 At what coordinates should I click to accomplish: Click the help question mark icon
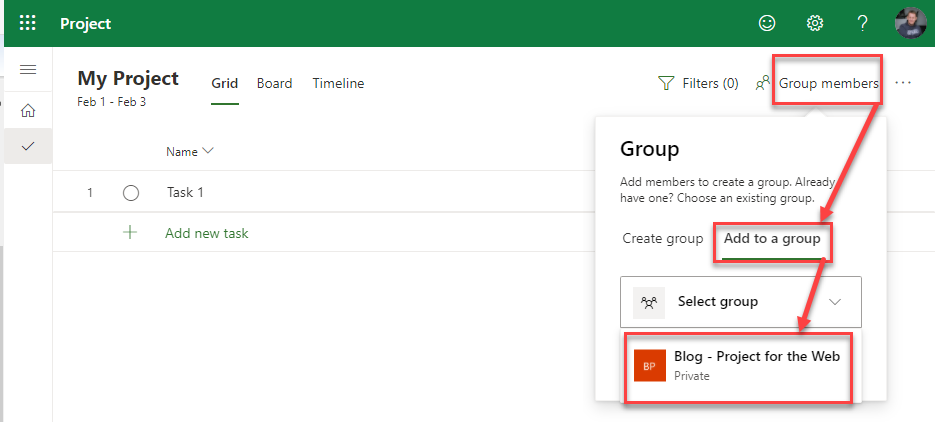pos(862,23)
